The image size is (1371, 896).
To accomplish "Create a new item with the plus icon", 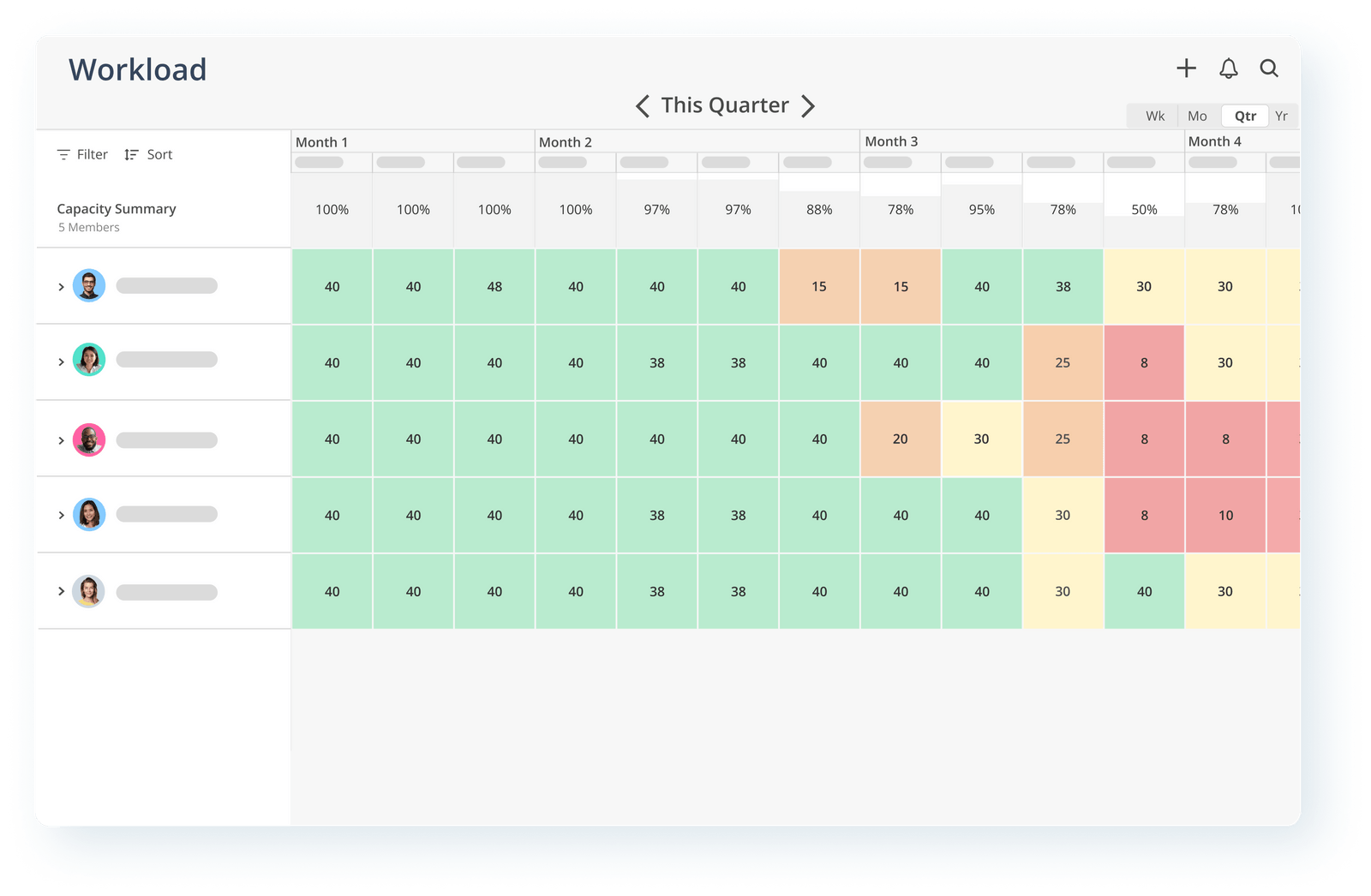I will pyautogui.click(x=1187, y=69).
